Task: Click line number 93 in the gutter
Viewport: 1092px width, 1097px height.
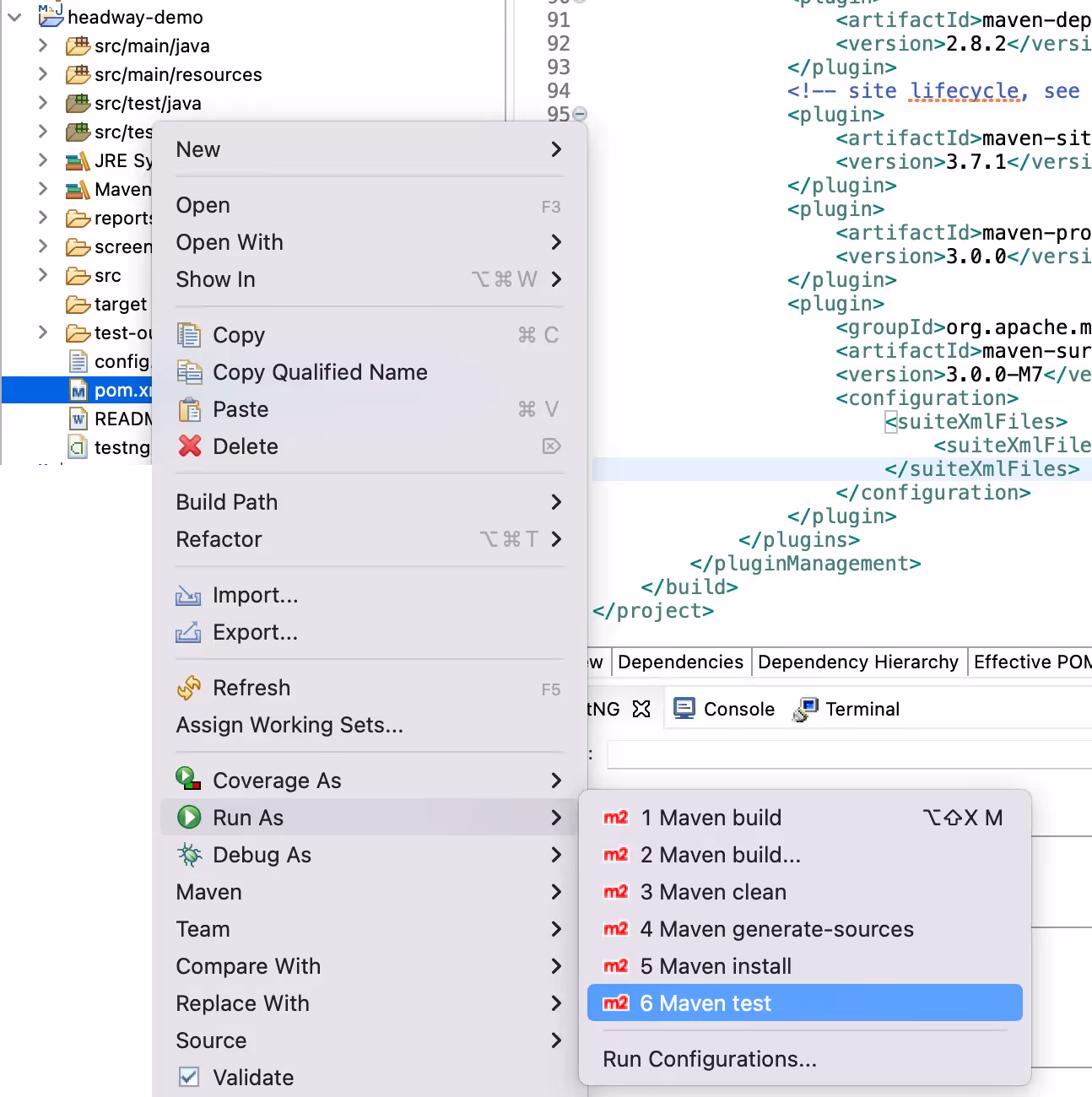Action: [559, 67]
